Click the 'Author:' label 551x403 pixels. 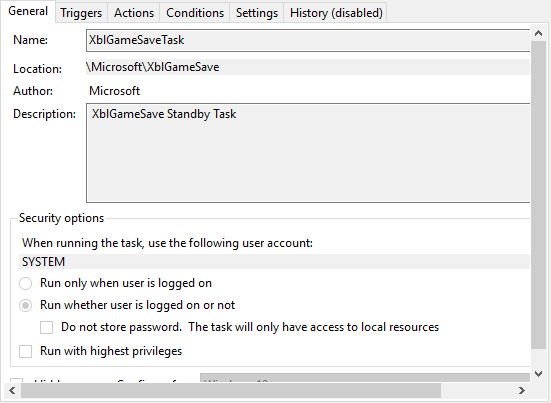pyautogui.click(x=33, y=91)
